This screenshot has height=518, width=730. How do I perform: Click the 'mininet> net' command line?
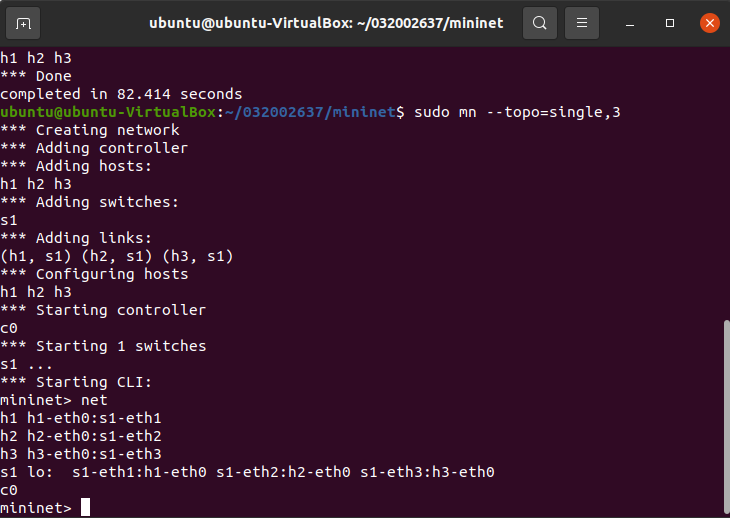[x=54, y=400]
